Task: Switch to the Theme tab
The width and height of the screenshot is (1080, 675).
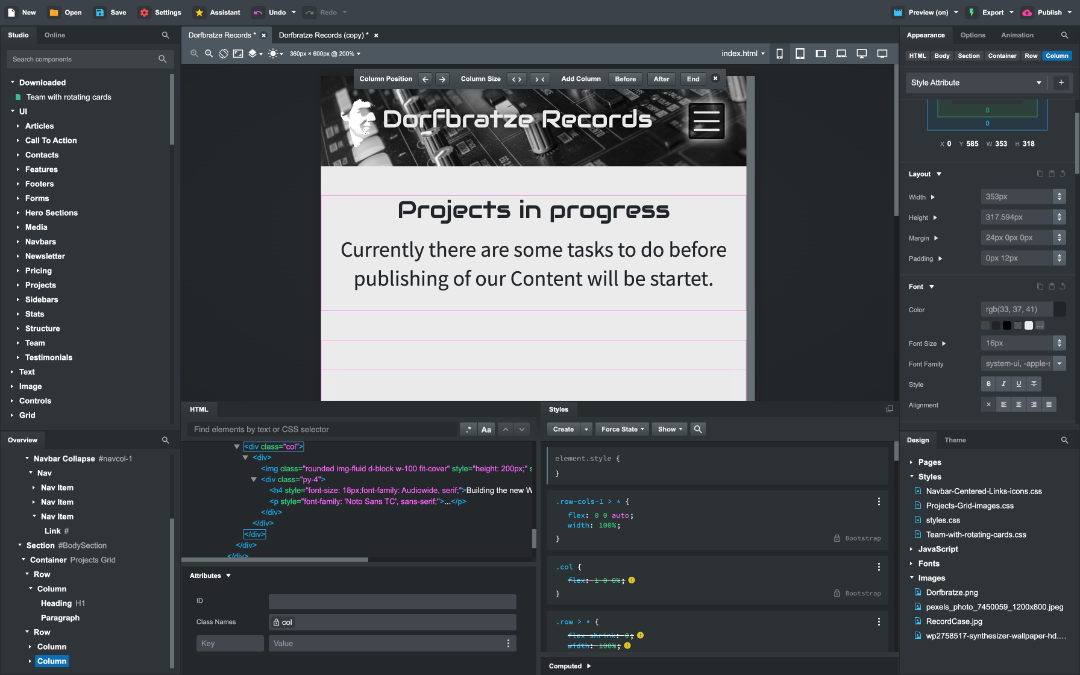Action: [955, 440]
